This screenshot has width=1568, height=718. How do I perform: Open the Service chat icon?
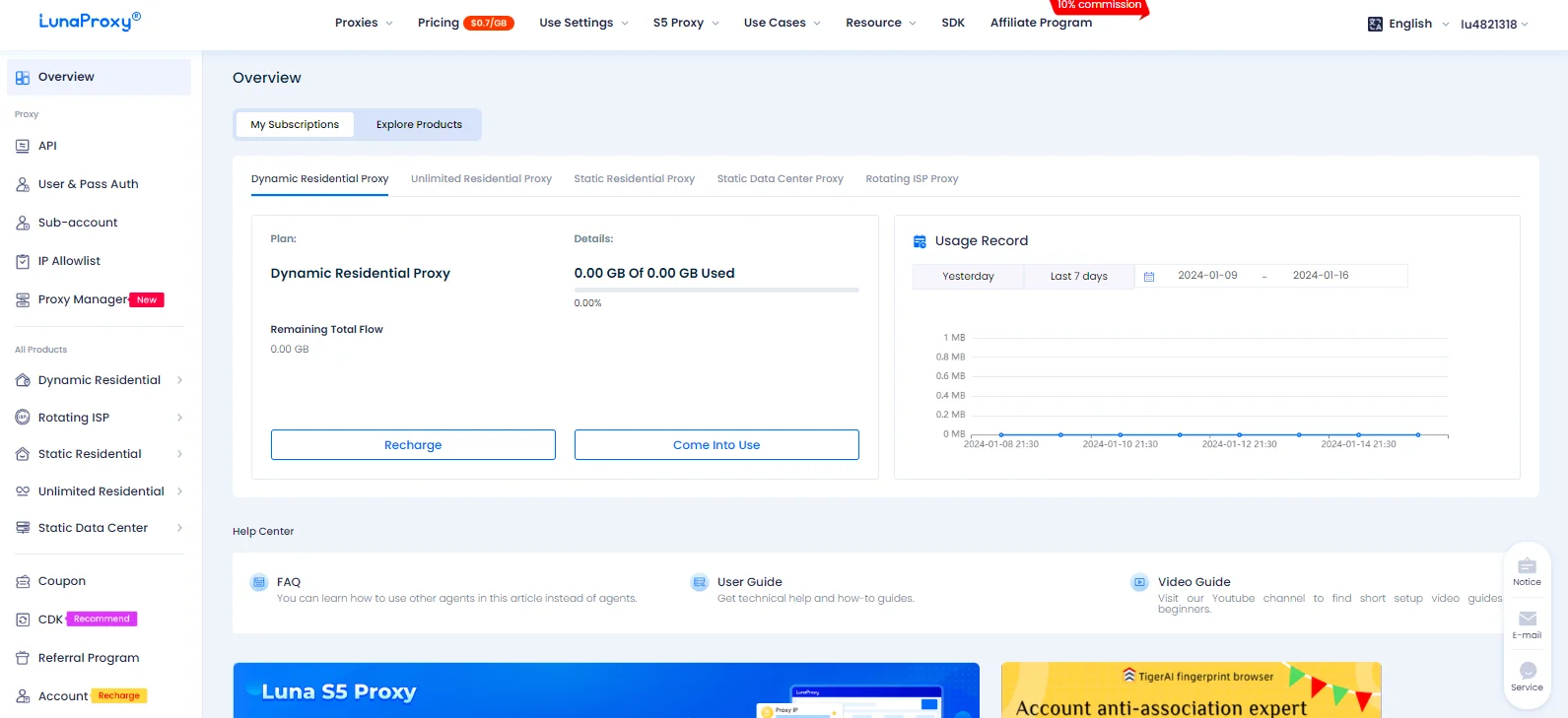click(x=1527, y=671)
